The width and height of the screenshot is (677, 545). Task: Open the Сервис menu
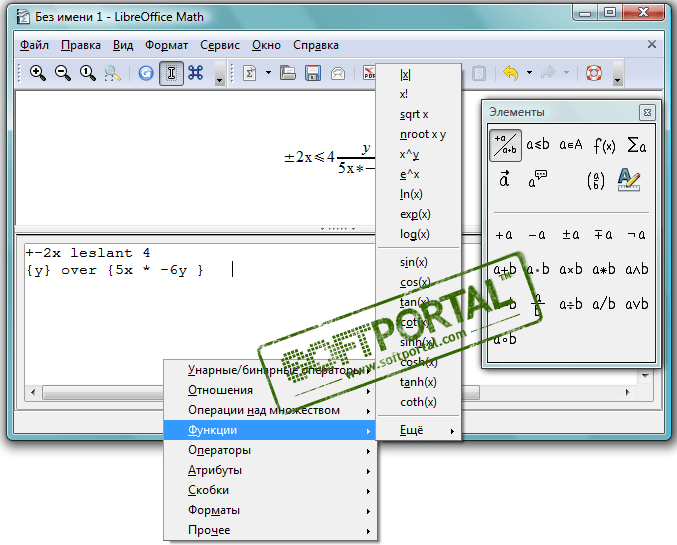[x=220, y=45]
